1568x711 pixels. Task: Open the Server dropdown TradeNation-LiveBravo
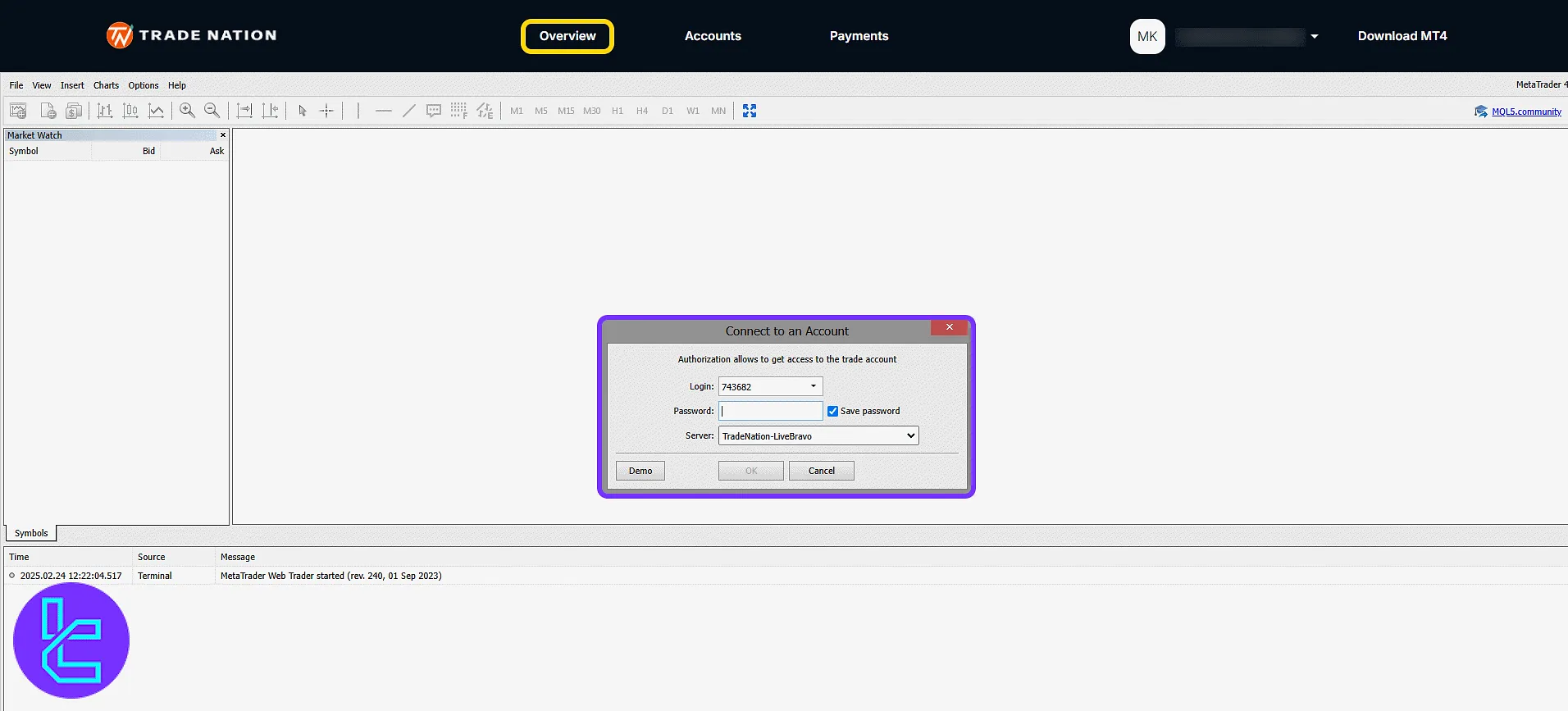[818, 435]
